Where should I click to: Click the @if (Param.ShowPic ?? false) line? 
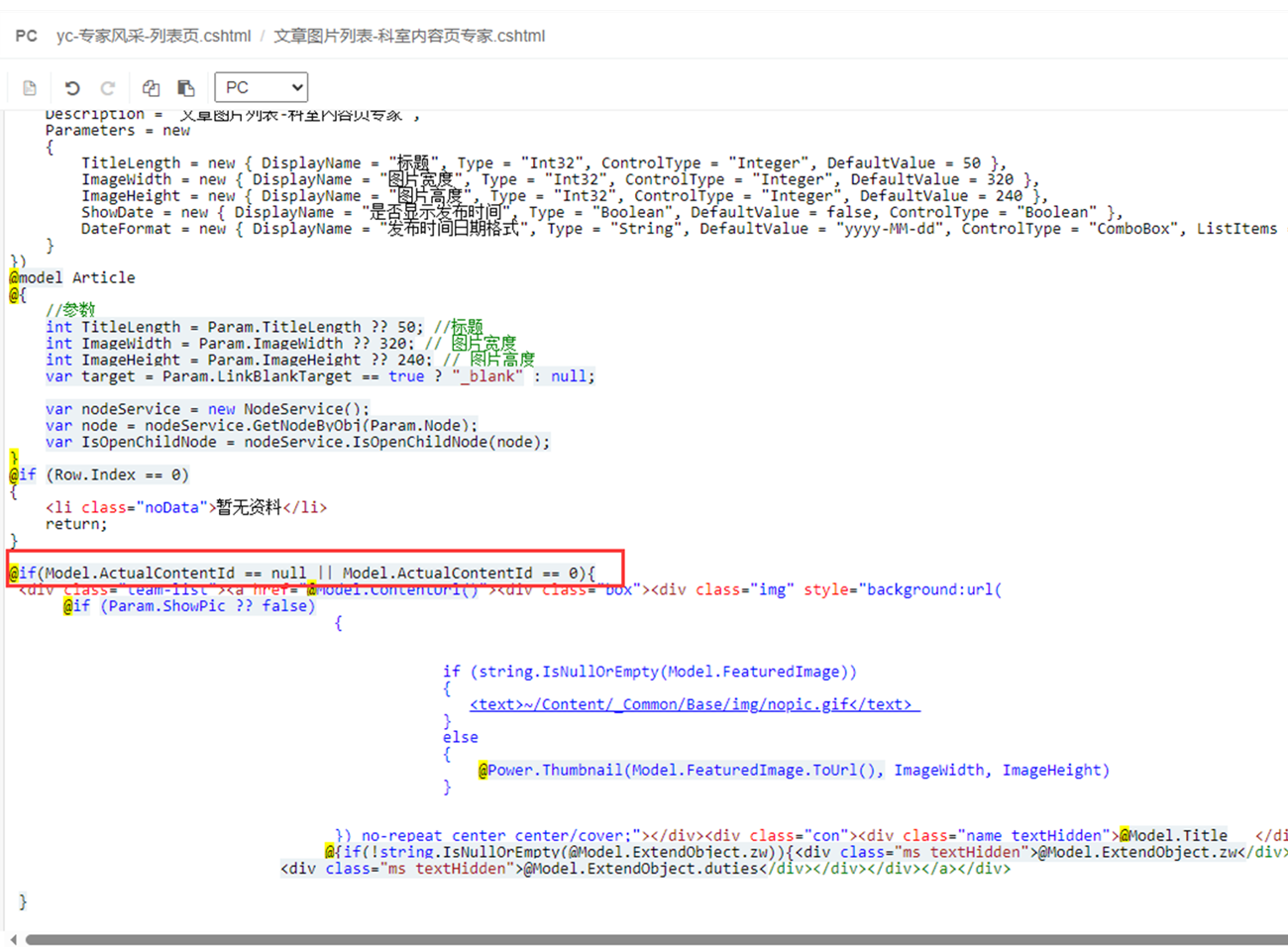tap(188, 606)
